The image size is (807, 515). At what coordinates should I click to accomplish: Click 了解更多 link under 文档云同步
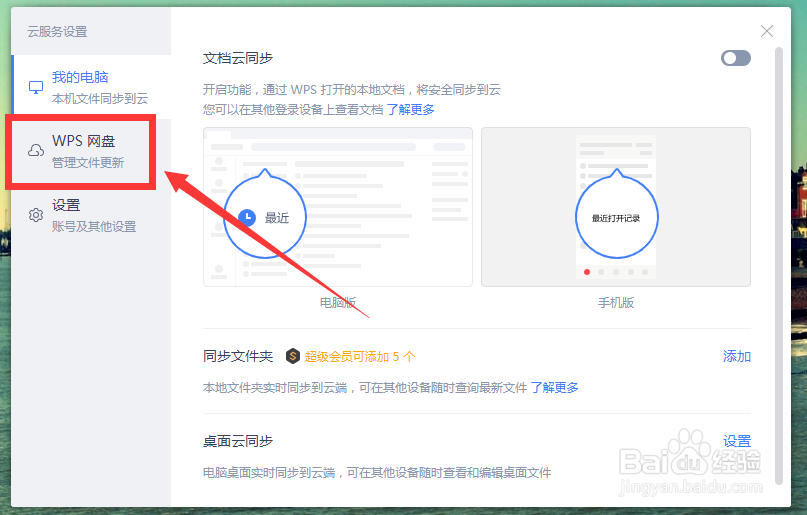click(410, 110)
